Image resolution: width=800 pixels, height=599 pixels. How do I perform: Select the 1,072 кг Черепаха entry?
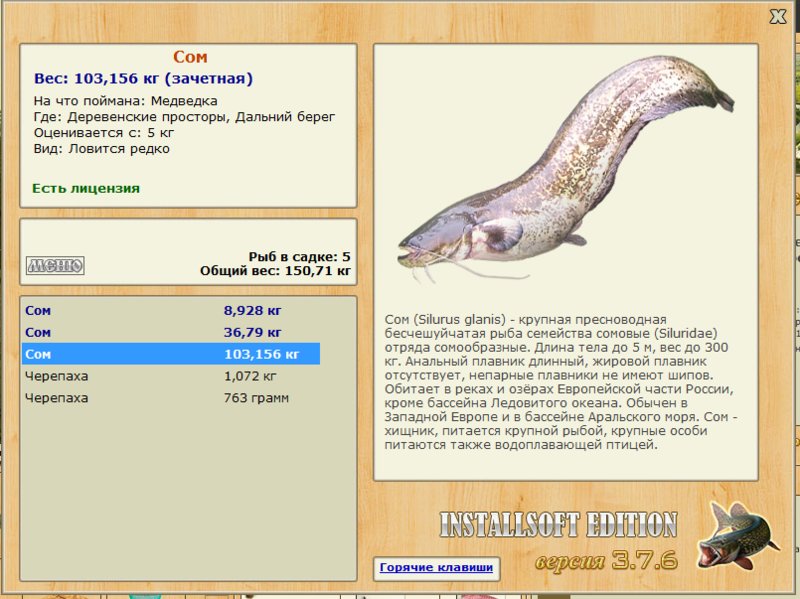[x=171, y=376]
